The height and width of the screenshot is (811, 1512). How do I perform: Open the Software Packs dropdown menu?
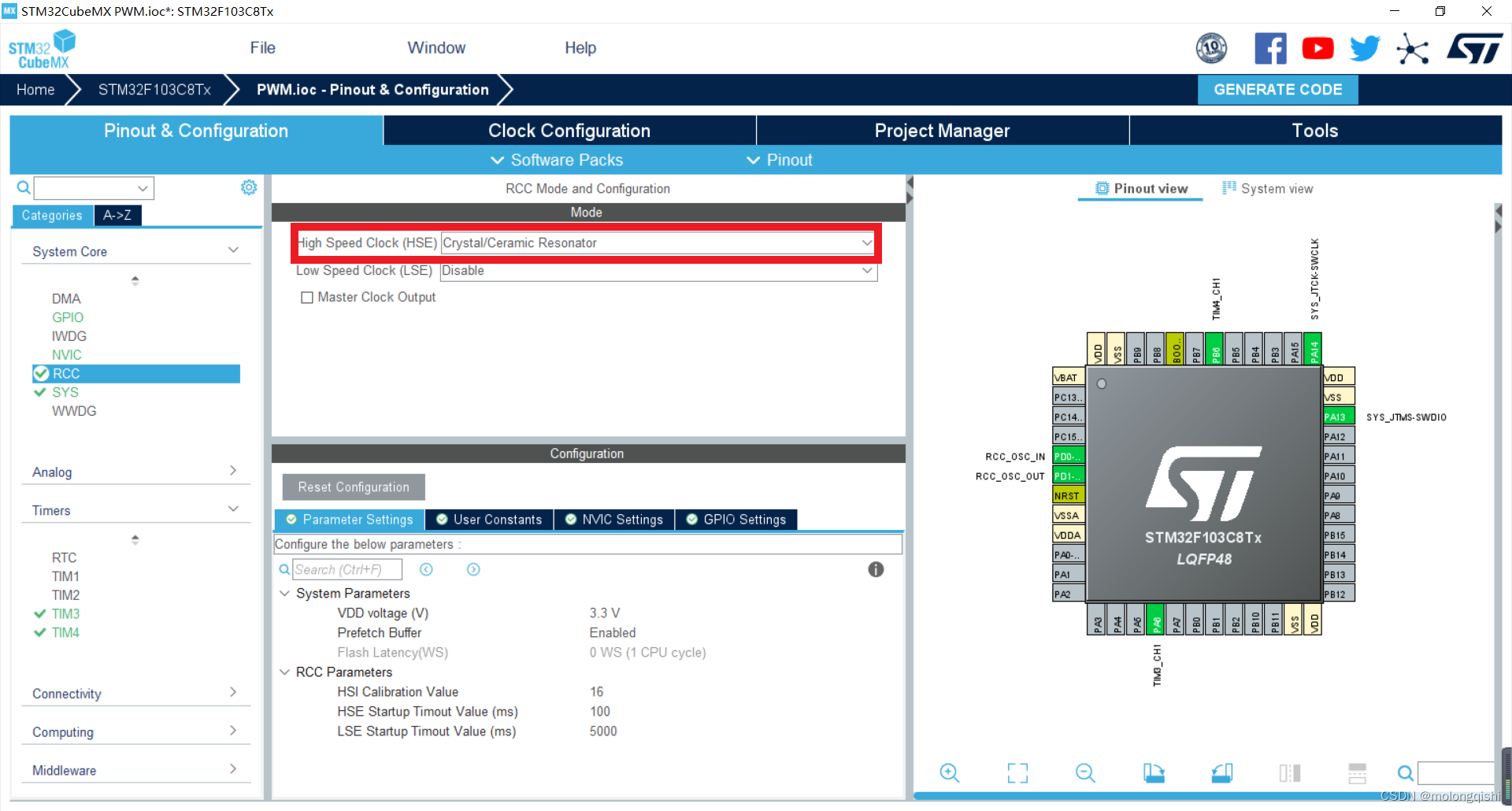coord(557,160)
